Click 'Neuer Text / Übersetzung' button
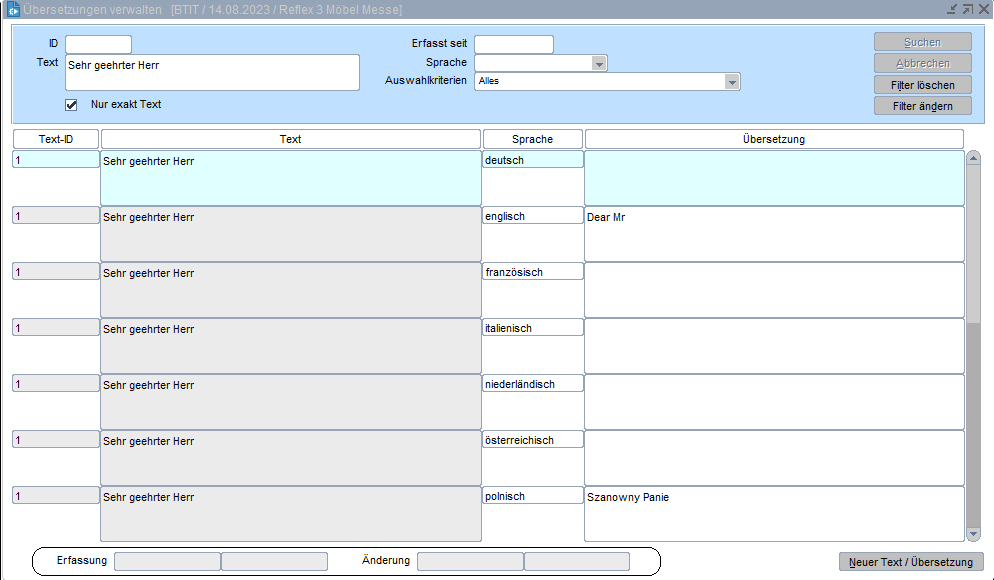994x580 pixels. point(911,562)
